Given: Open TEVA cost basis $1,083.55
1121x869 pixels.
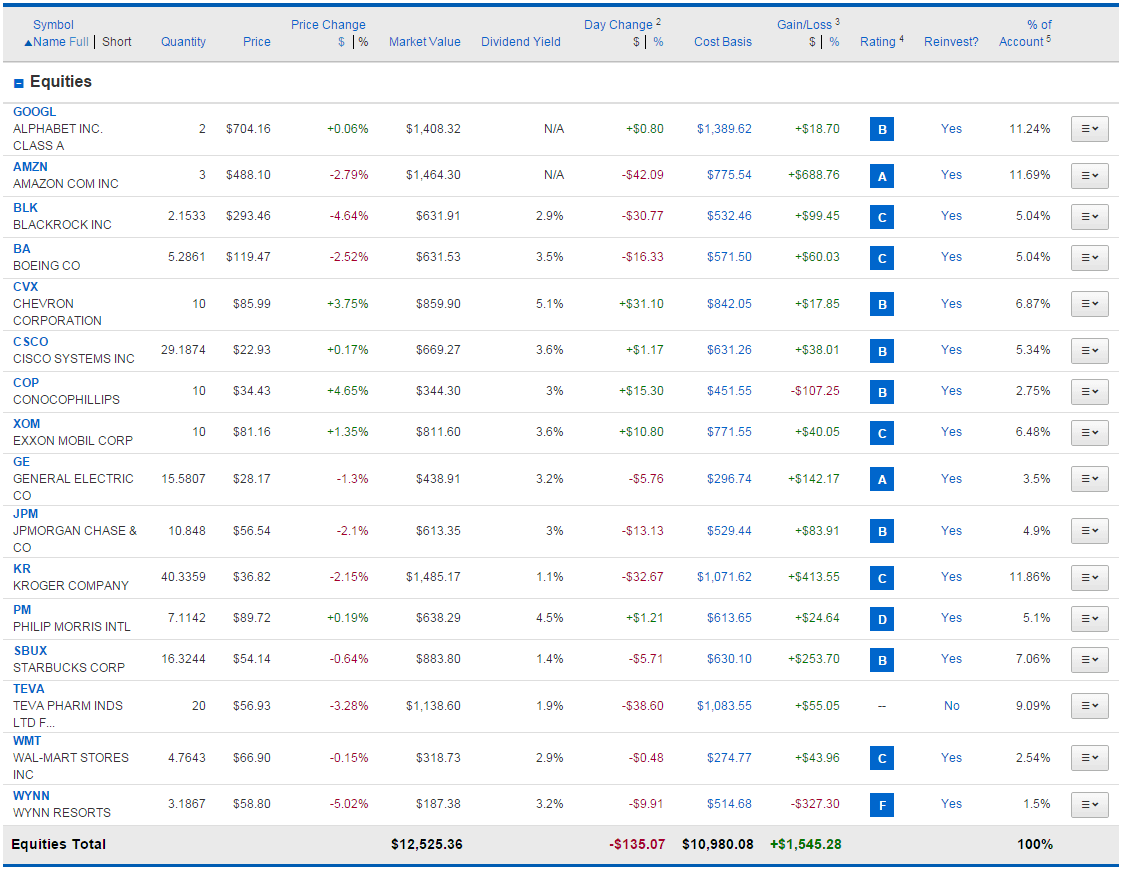Looking at the screenshot, I should point(724,706).
